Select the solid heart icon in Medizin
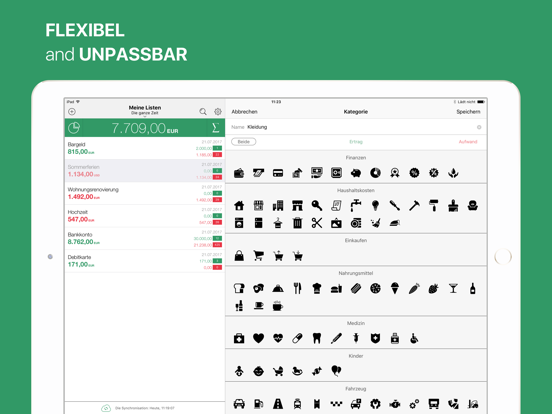Image resolution: width=552 pixels, height=414 pixels. click(258, 338)
